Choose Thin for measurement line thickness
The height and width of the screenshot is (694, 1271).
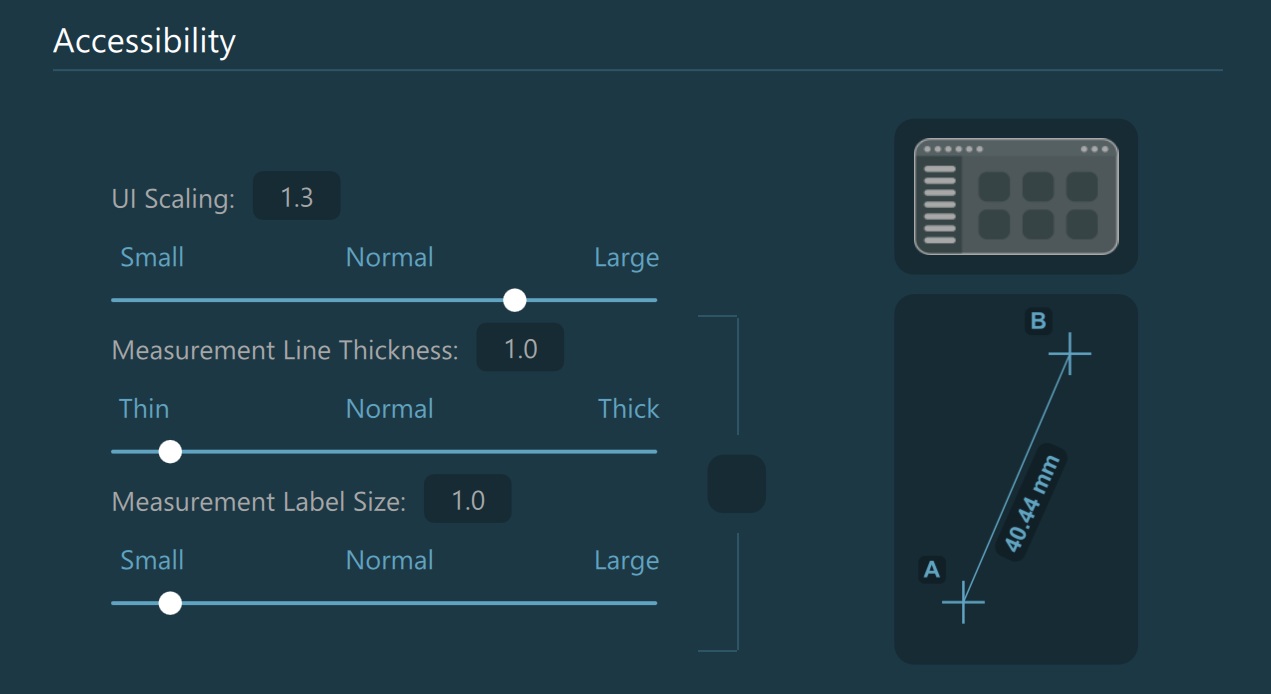144,409
